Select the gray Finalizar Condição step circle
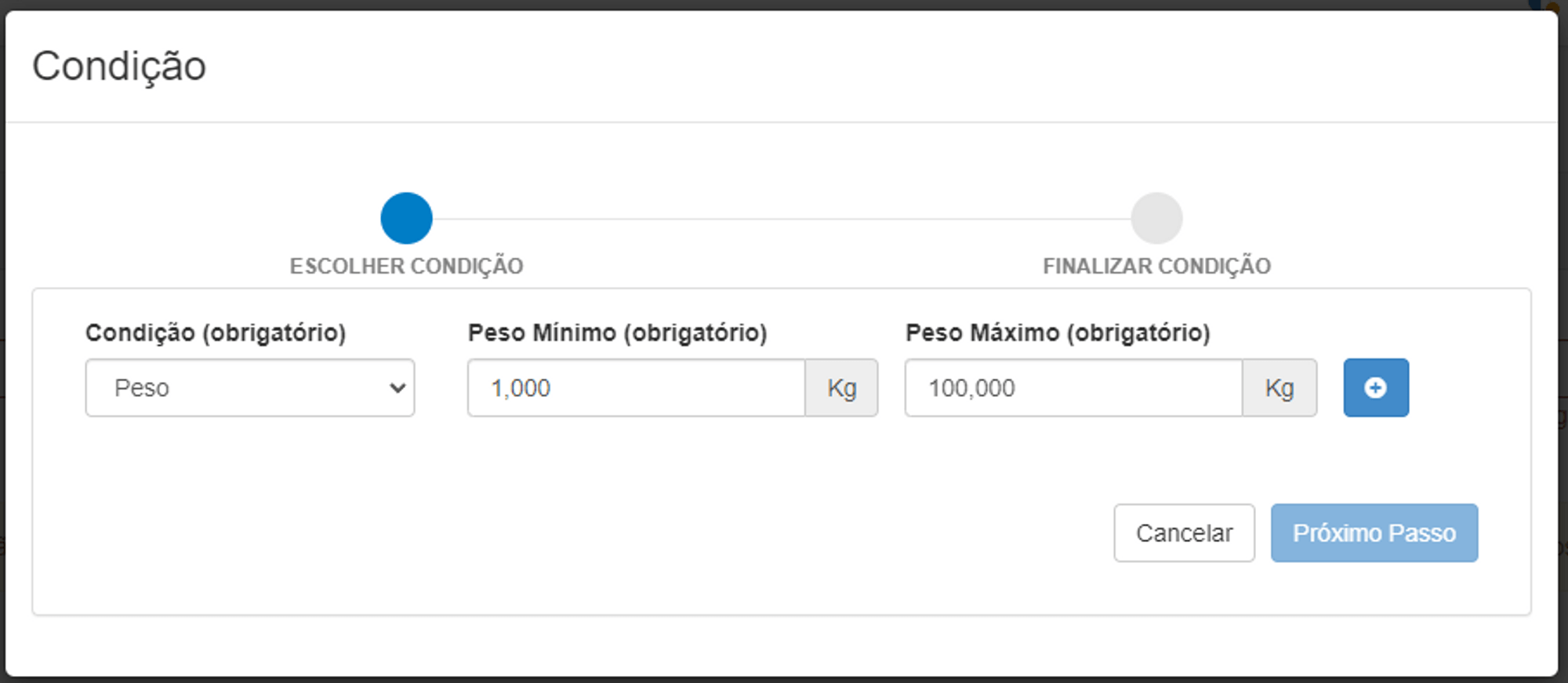This screenshot has height=683, width=1568. pyautogui.click(x=1156, y=218)
